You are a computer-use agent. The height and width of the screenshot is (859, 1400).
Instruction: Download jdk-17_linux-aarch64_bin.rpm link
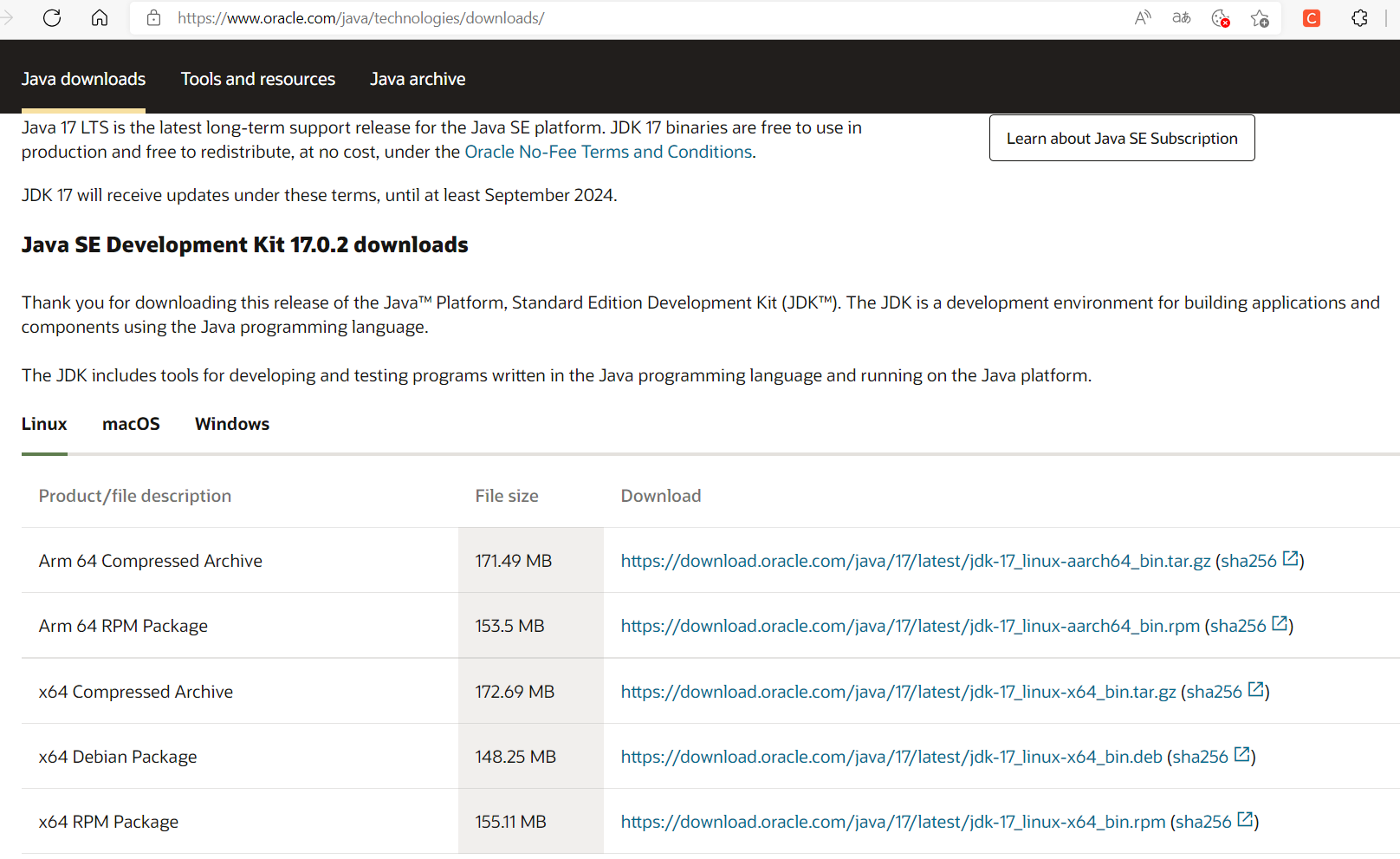(x=911, y=626)
